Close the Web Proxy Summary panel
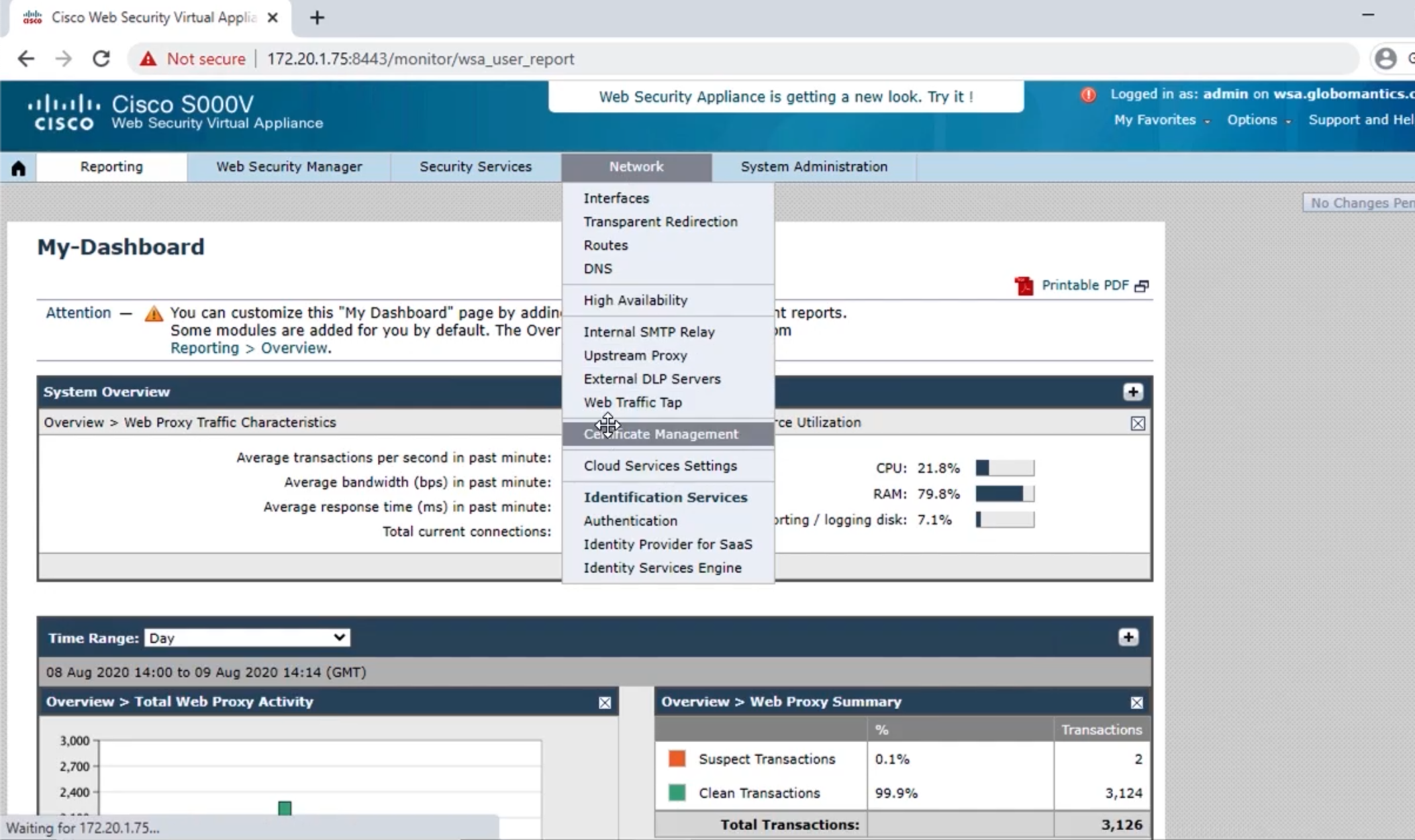This screenshot has width=1415, height=840. pos(1136,702)
